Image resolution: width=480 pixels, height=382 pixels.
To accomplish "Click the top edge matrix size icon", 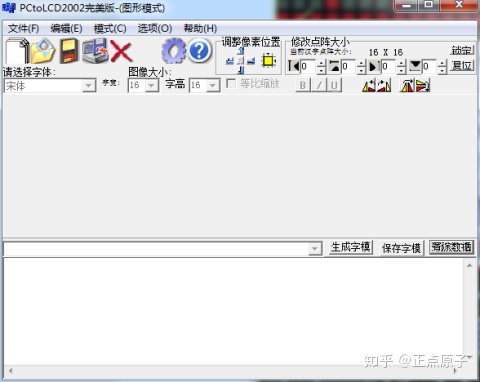I will pos(334,66).
